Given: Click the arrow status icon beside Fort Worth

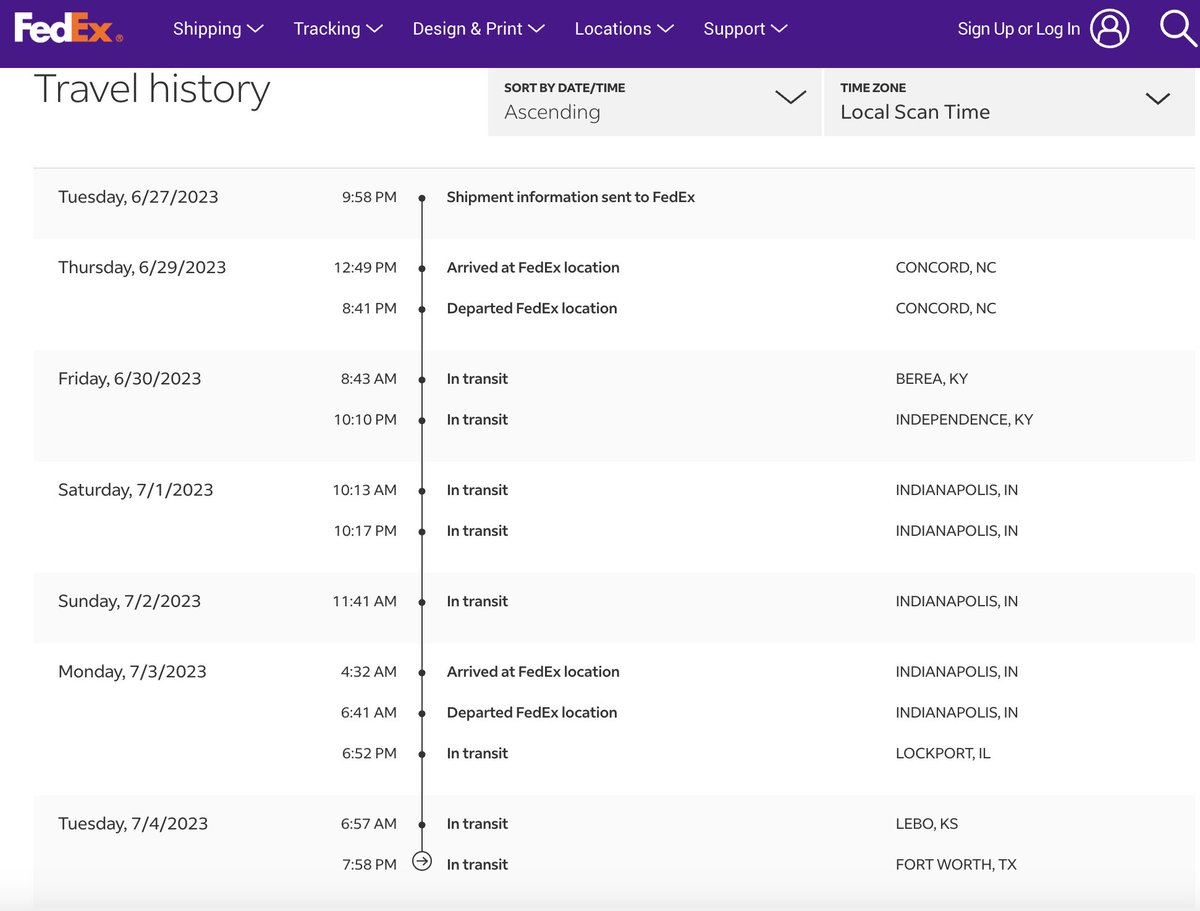Looking at the screenshot, I should point(422,861).
